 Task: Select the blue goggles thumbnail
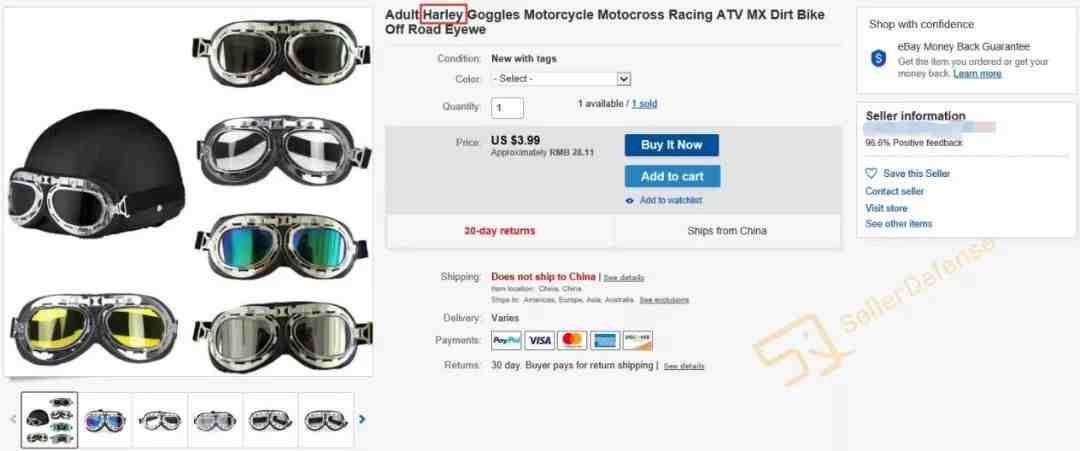(105, 420)
